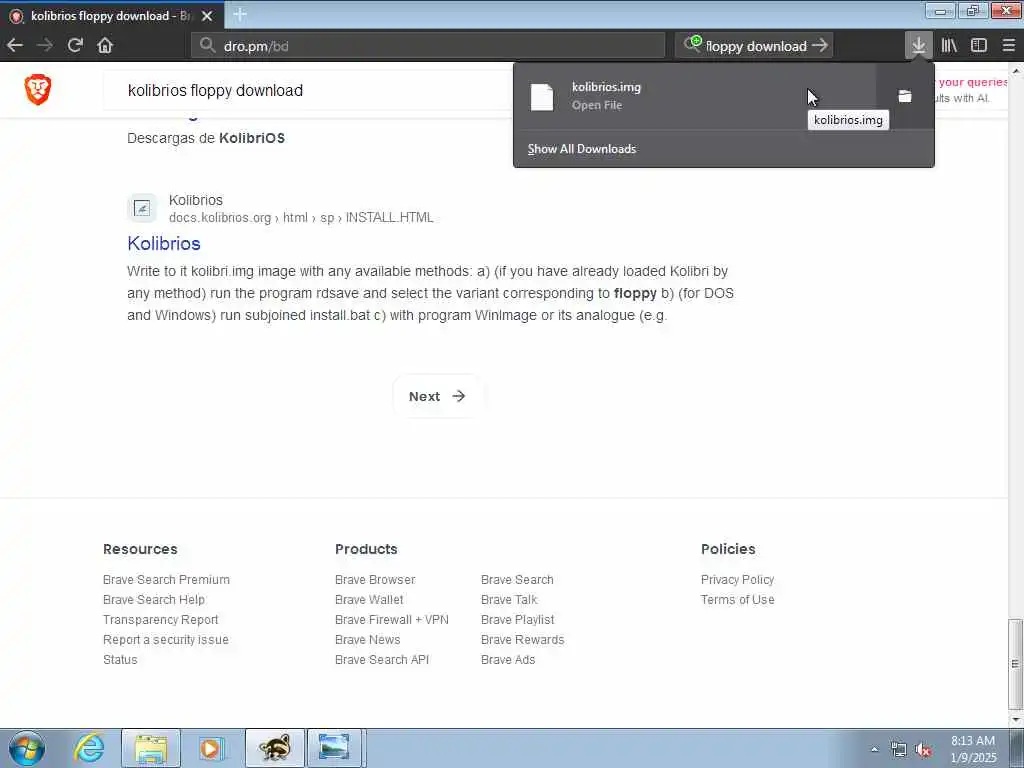
Task: Show hidden system tray icons
Action: click(x=874, y=750)
